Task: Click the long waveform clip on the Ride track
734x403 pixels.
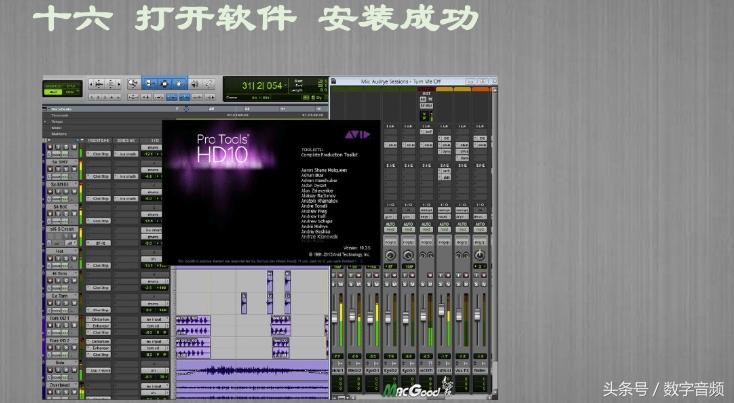Action: 252,371
